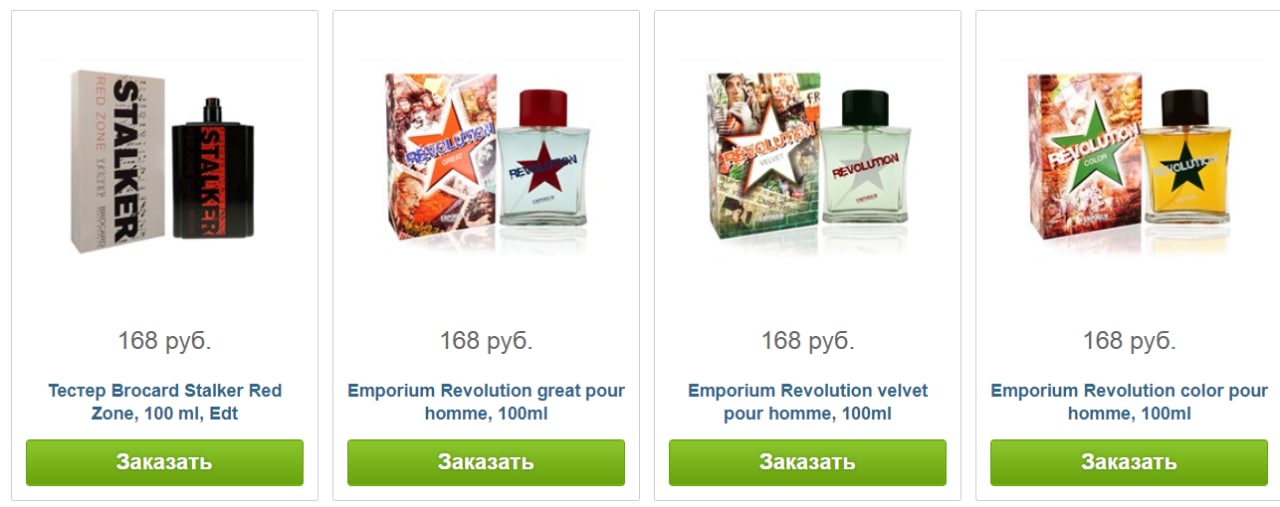Screen dimensions: 1280x507
Task: Follow the Emporium Revolution velvet title link
Action: pyautogui.click(x=808, y=402)
